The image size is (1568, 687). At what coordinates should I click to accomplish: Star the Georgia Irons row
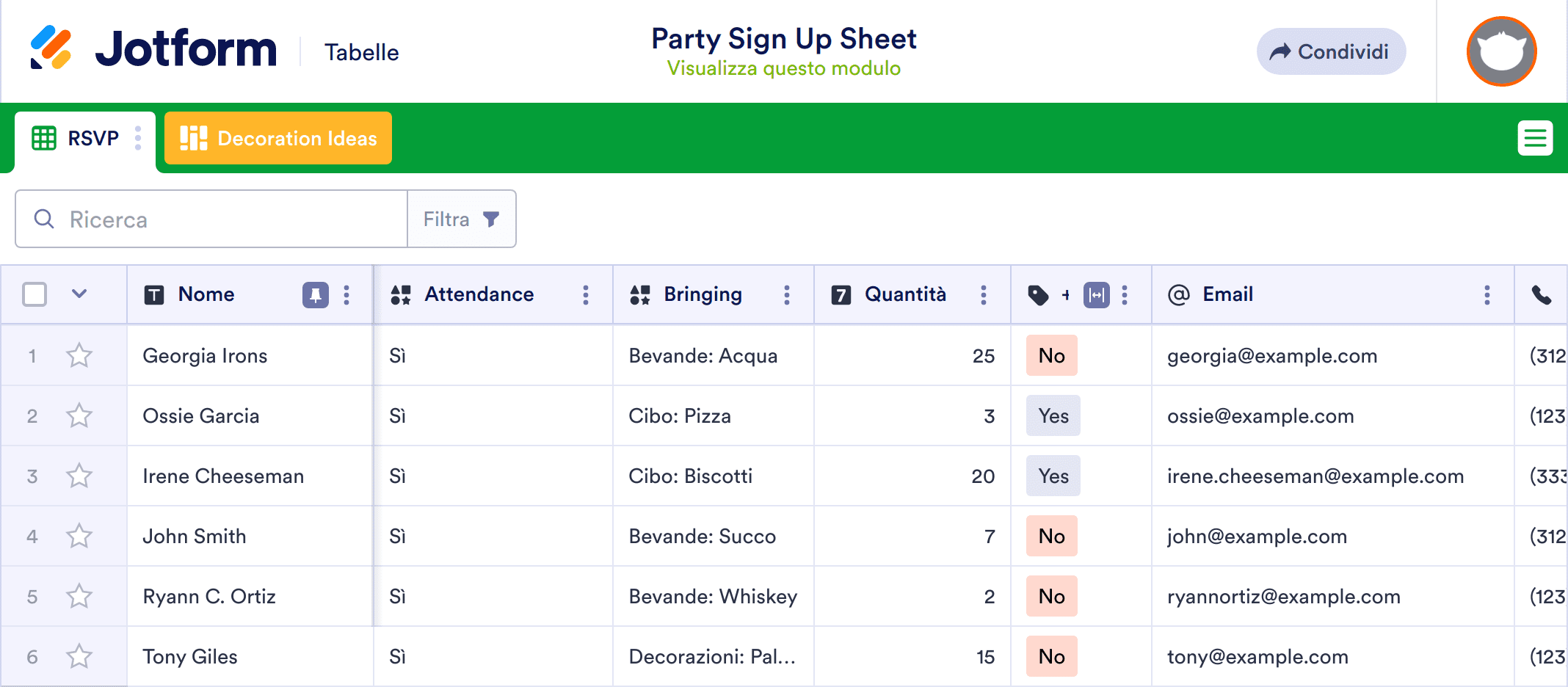coord(79,356)
